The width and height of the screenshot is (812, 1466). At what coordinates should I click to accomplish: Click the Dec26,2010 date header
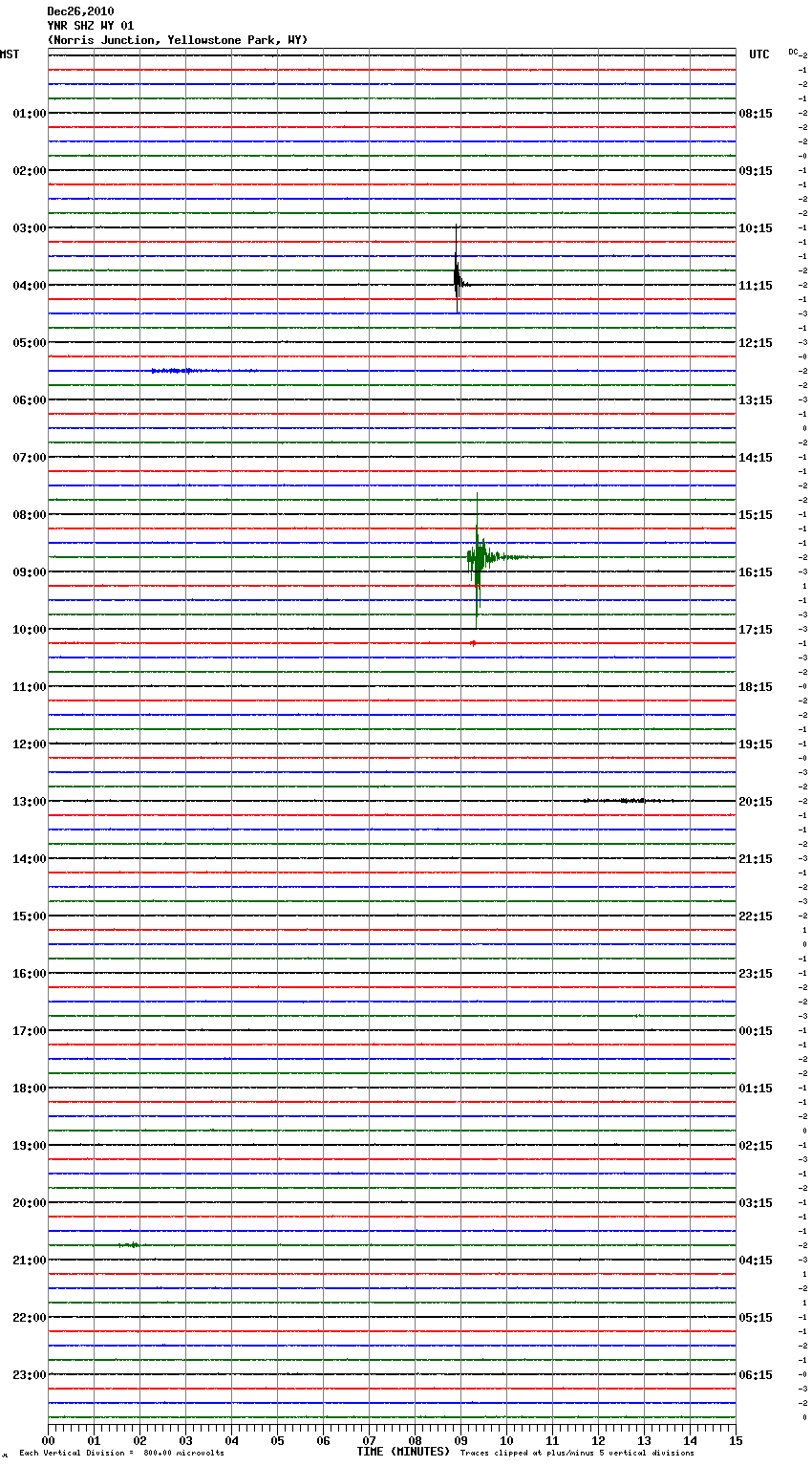[x=80, y=11]
